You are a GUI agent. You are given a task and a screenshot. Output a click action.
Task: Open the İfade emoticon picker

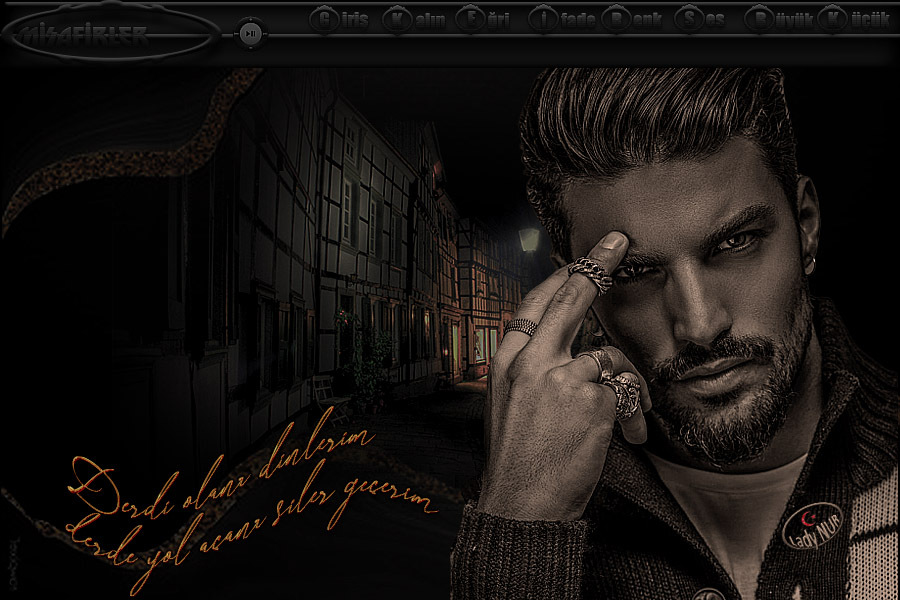(x=543, y=20)
